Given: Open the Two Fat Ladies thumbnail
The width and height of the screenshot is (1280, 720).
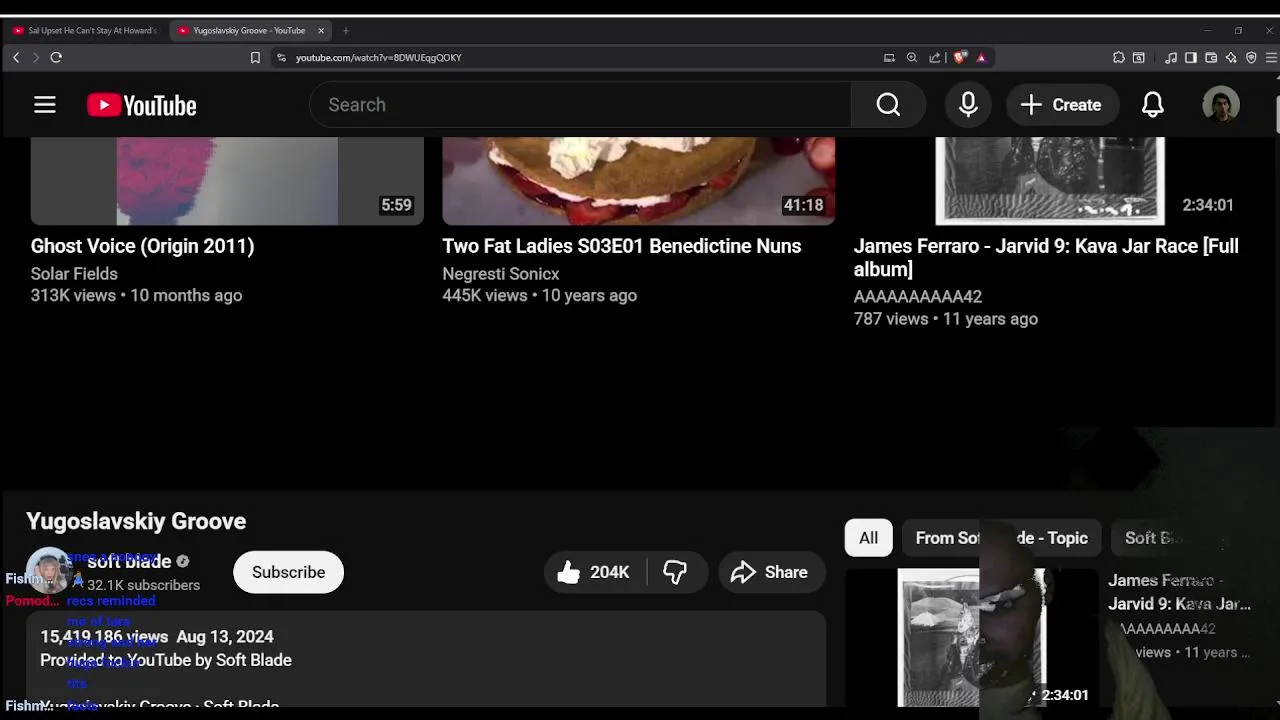Looking at the screenshot, I should click(639, 181).
